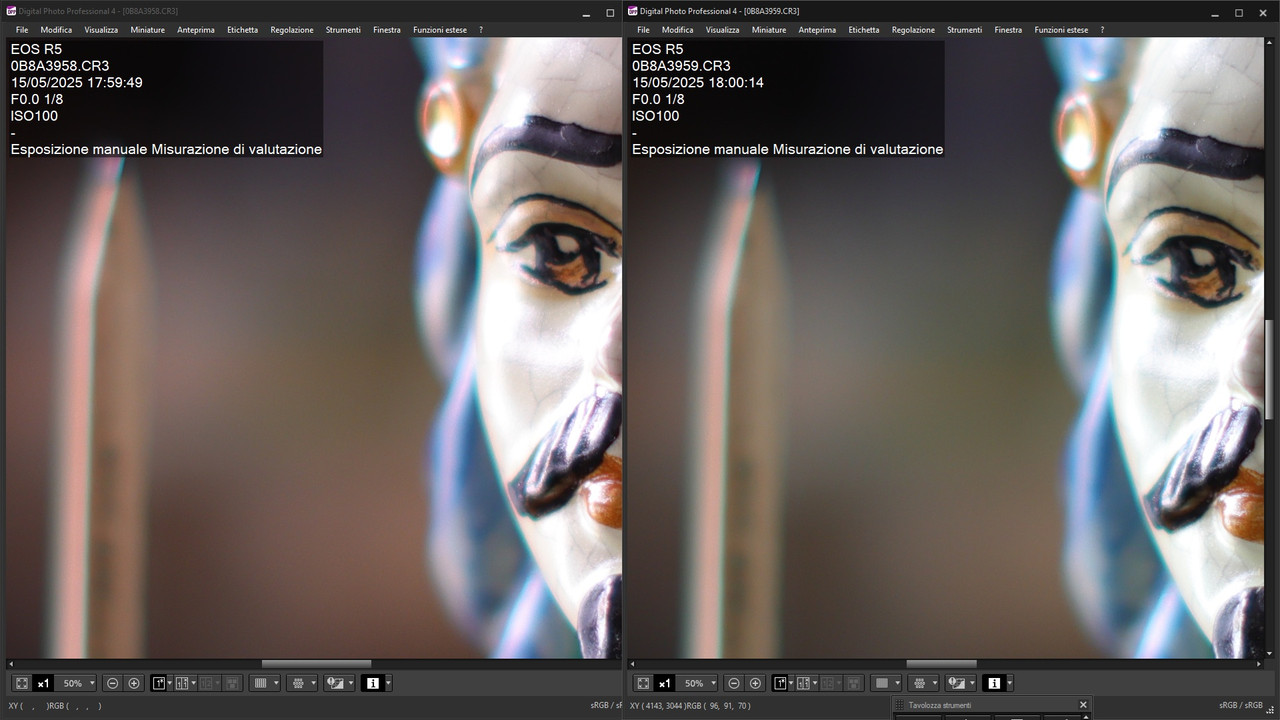Screen dimensions: 1280x720
Task: Open File menu in 0B8A3959.CR3 window
Action: click(643, 30)
